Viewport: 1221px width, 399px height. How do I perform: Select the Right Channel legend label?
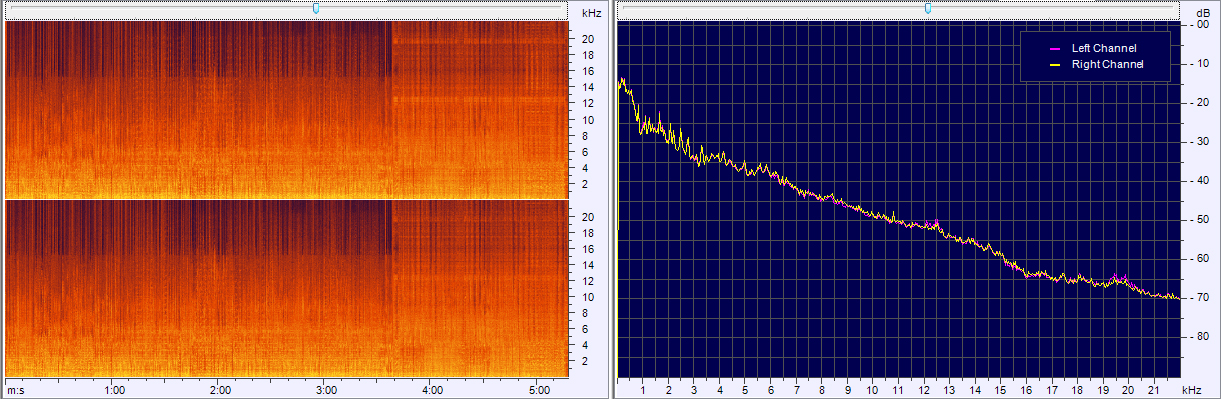[x=1107, y=64]
